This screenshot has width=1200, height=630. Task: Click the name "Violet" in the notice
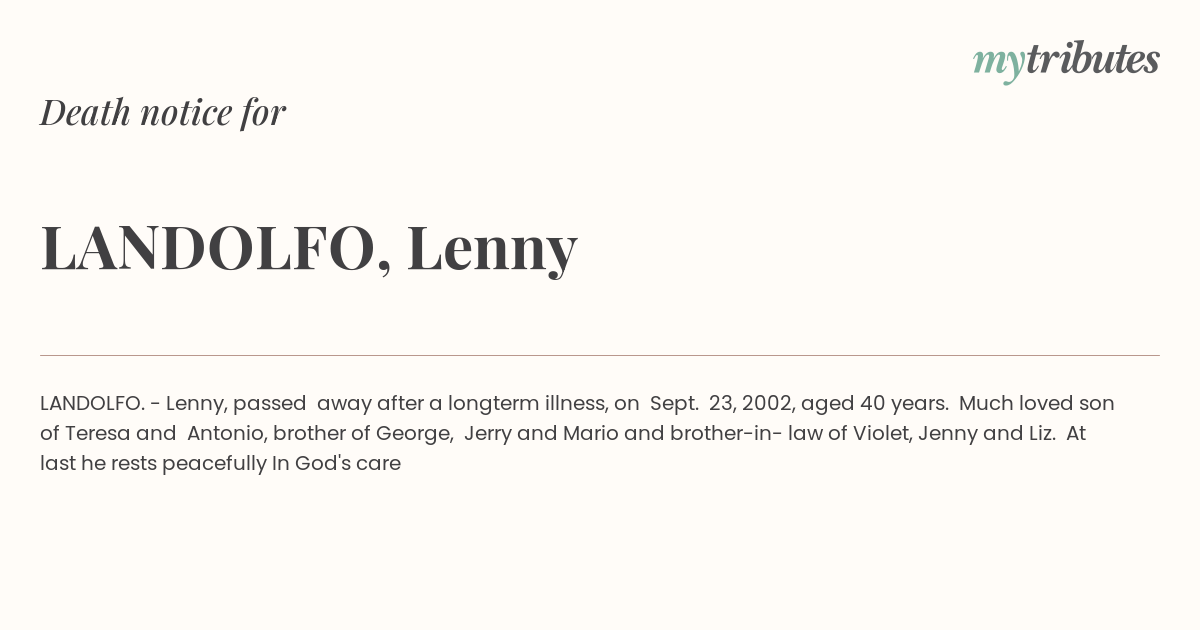coord(881,433)
